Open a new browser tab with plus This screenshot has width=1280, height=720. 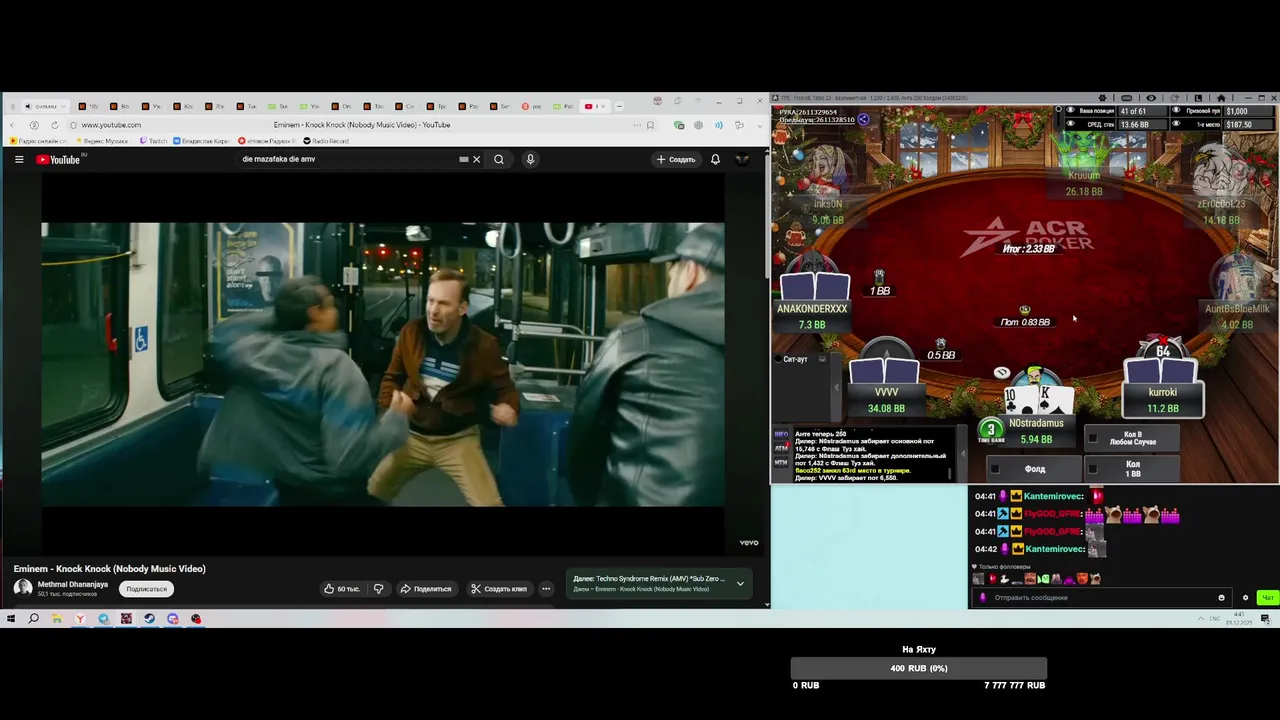(619, 106)
